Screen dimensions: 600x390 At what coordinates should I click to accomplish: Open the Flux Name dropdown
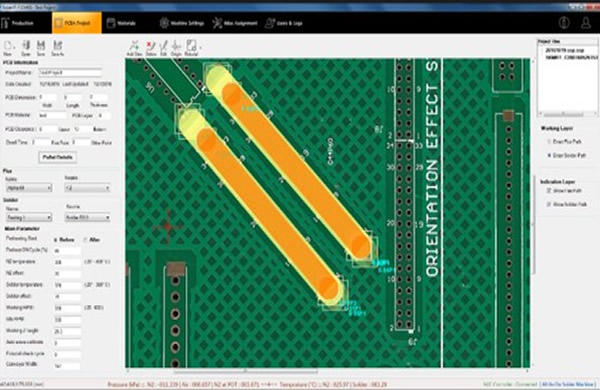[29, 188]
